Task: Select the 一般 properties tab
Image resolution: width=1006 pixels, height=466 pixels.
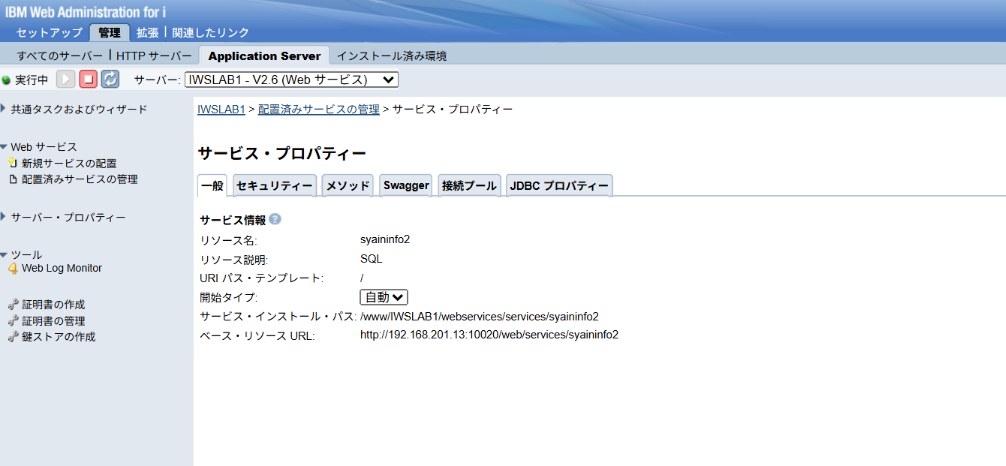Action: [212, 186]
